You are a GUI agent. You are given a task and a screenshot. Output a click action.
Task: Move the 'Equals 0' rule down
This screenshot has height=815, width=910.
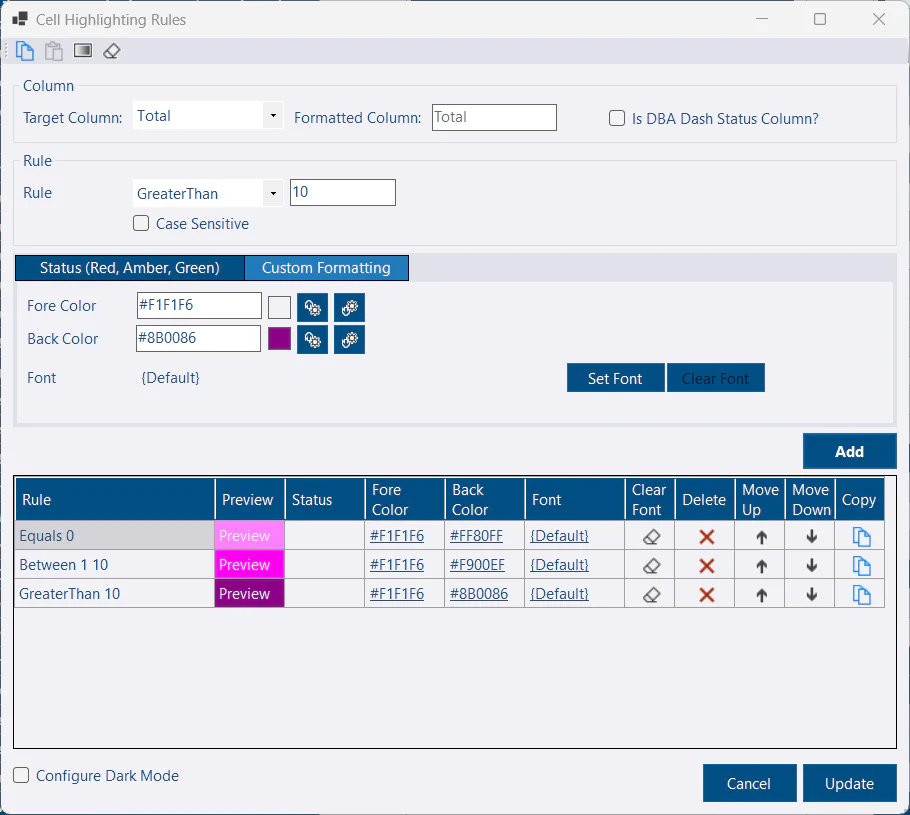point(811,537)
